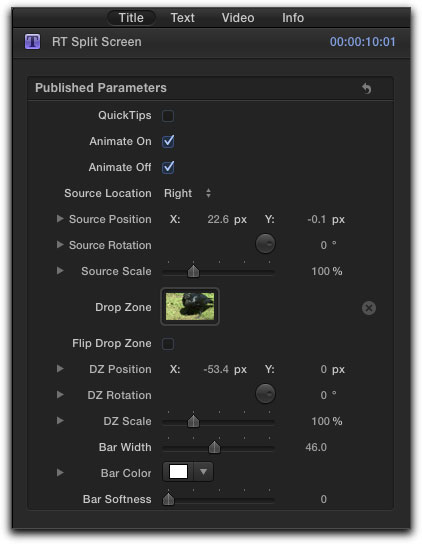
Task: Expand the DZ Scale disclosure triangle
Action: [x=60, y=420]
